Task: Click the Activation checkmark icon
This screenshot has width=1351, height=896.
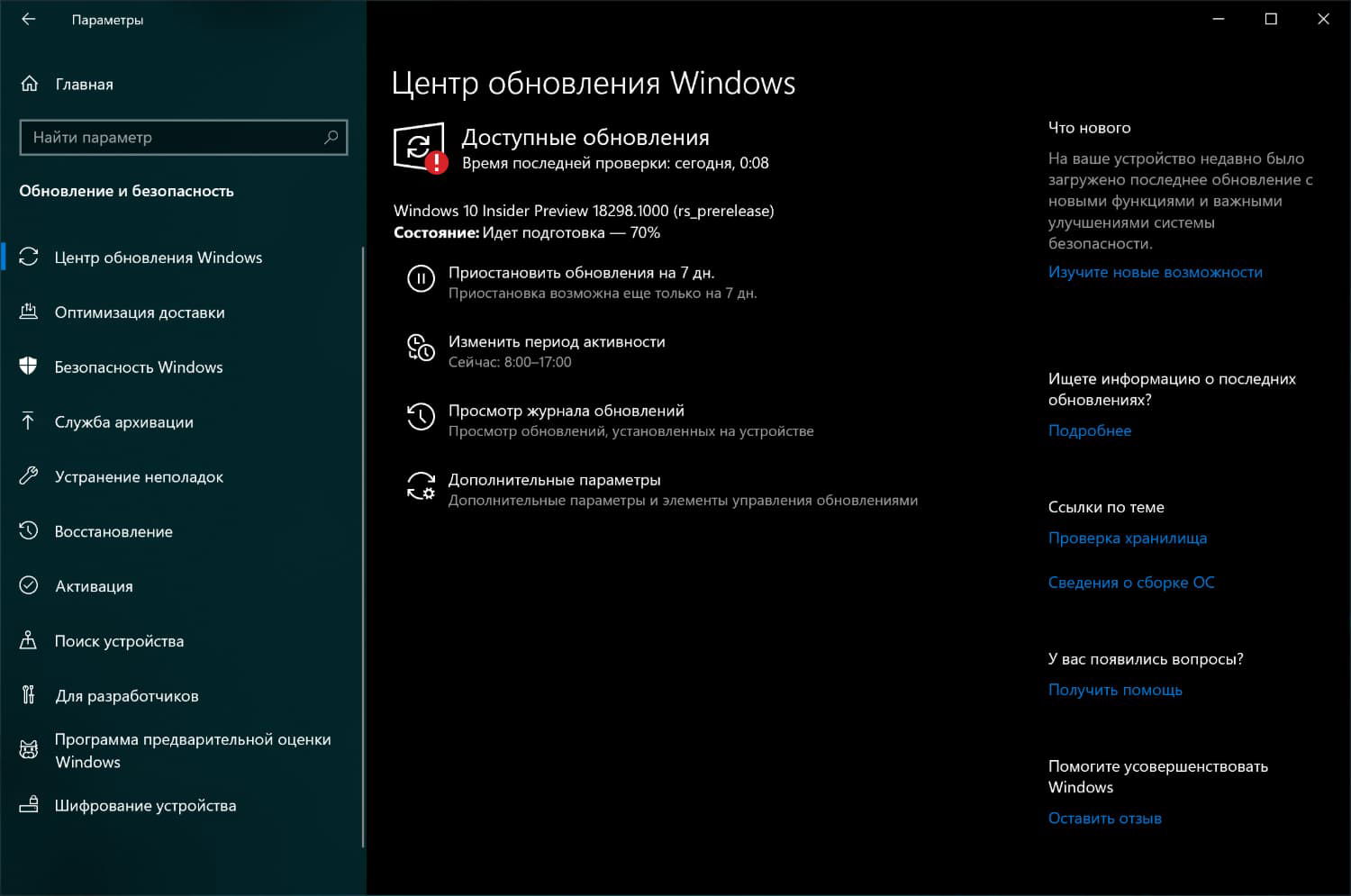Action: pos(29,585)
